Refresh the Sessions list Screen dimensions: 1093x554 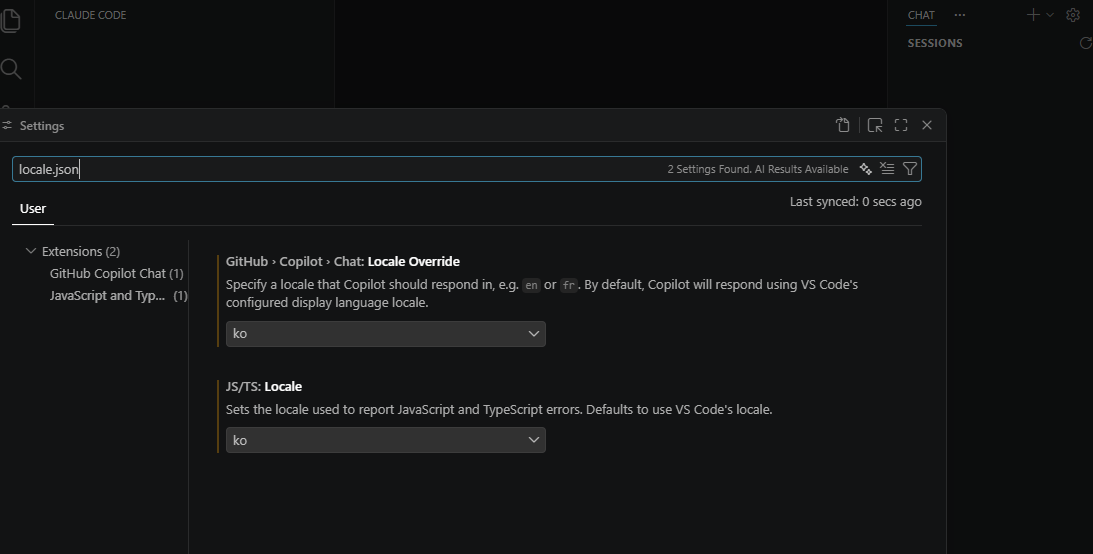(x=1085, y=43)
